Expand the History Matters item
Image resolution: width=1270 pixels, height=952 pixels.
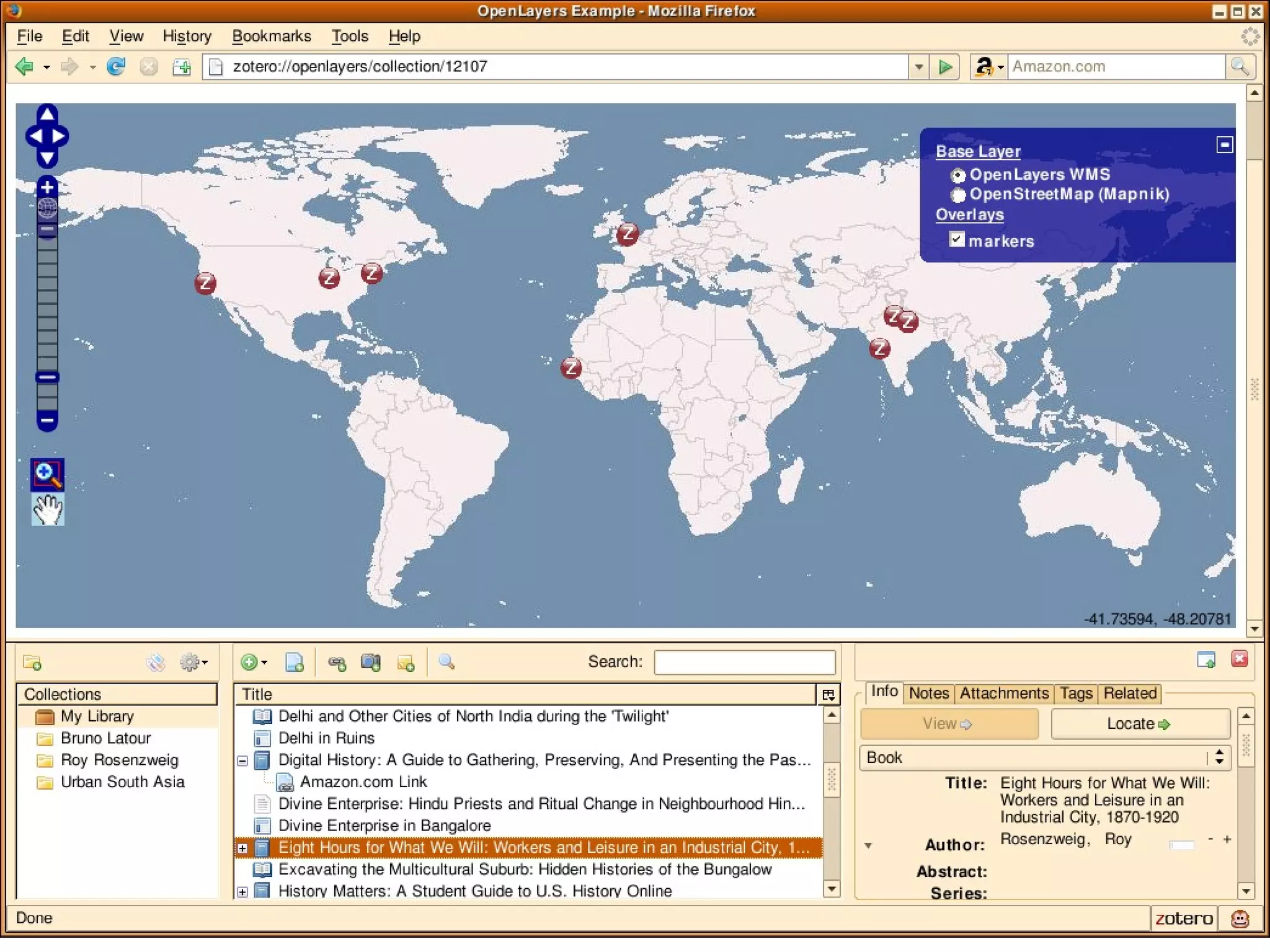(242, 892)
